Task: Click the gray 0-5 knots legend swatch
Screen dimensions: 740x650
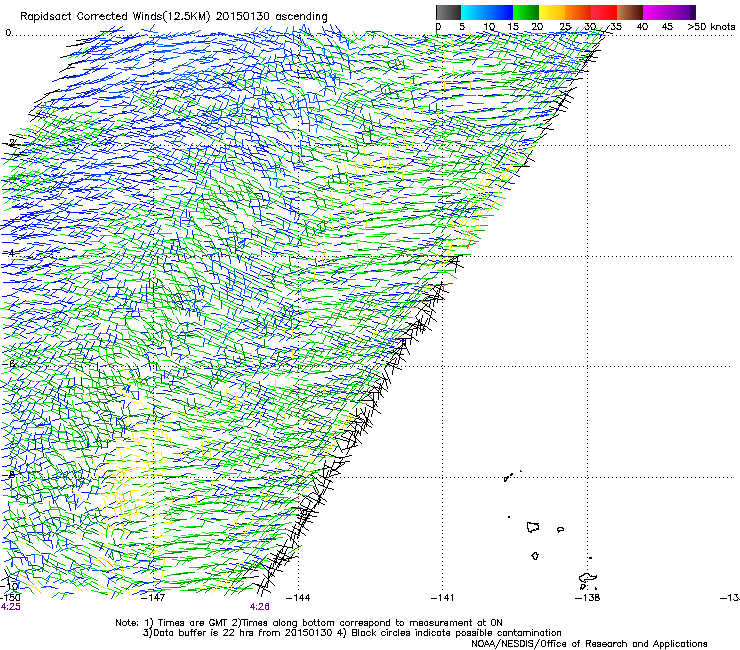Action: click(448, 12)
